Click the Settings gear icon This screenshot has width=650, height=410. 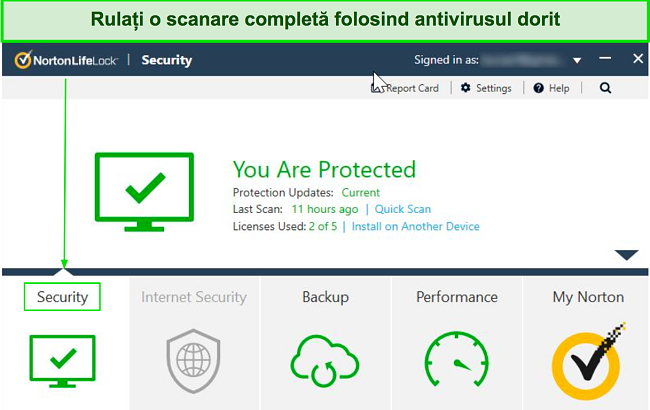[466, 88]
